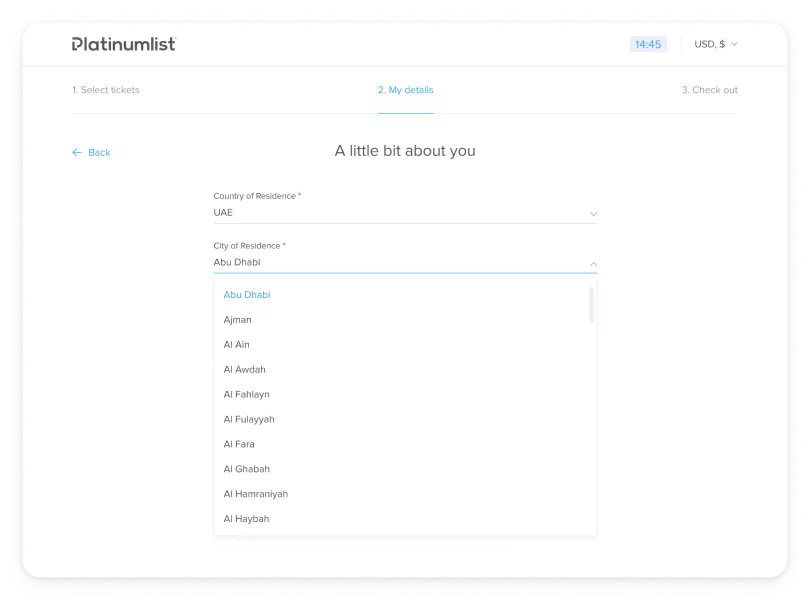Select Al Awdah option

coord(245,370)
